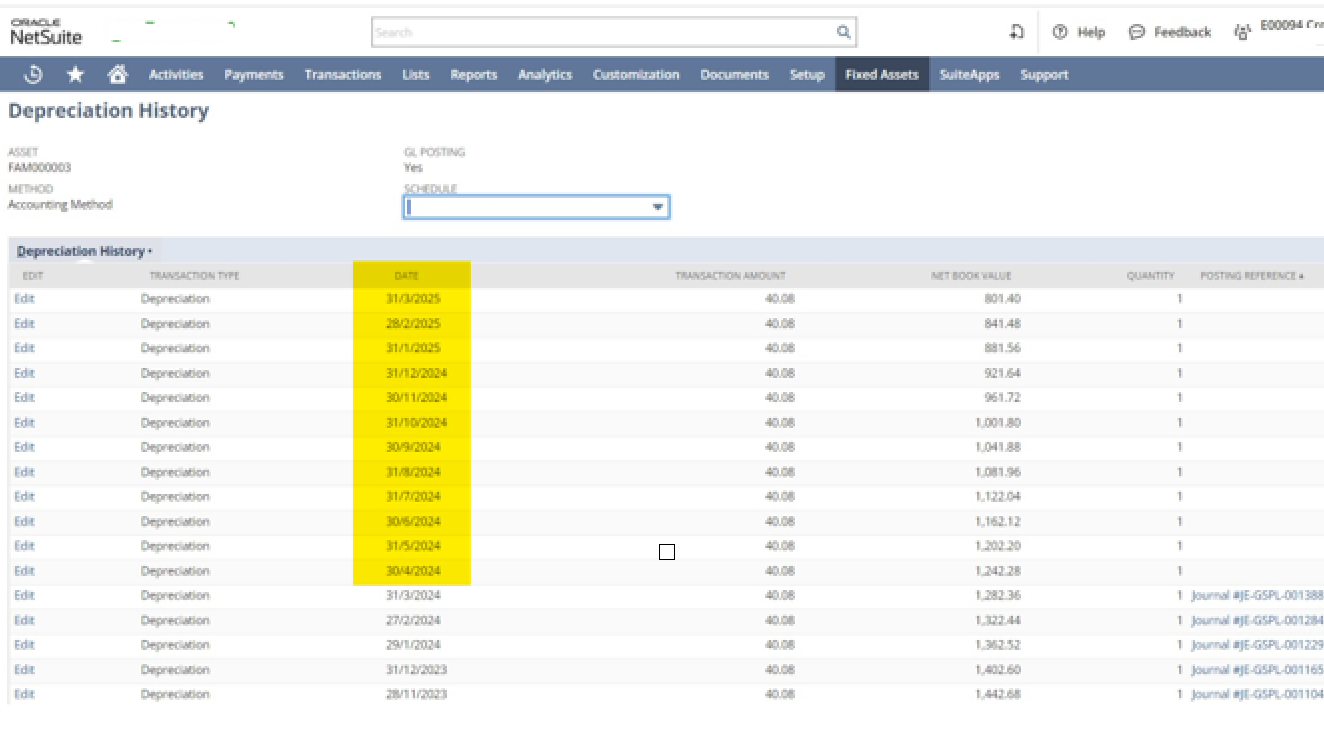Tick the small checkbox in the table area

(x=665, y=551)
